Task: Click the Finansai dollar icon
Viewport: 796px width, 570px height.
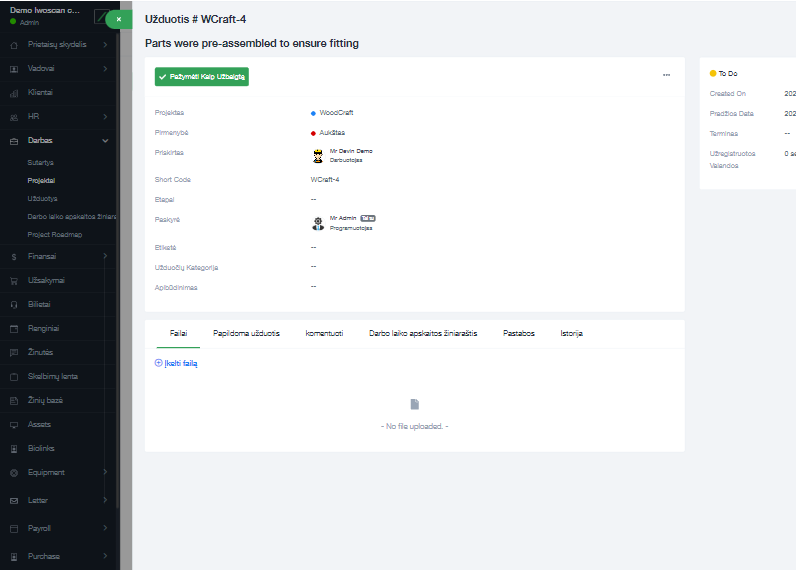Action: pyautogui.click(x=14, y=257)
